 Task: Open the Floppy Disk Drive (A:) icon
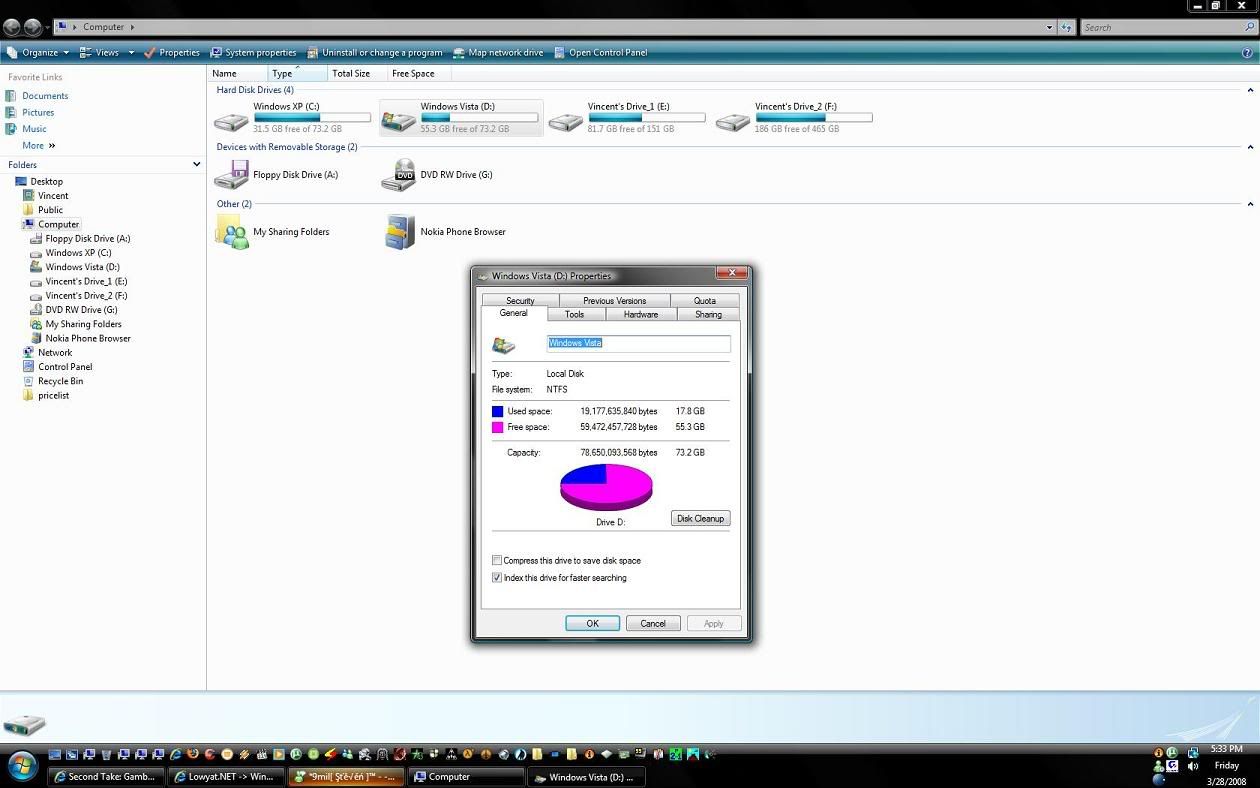point(232,176)
